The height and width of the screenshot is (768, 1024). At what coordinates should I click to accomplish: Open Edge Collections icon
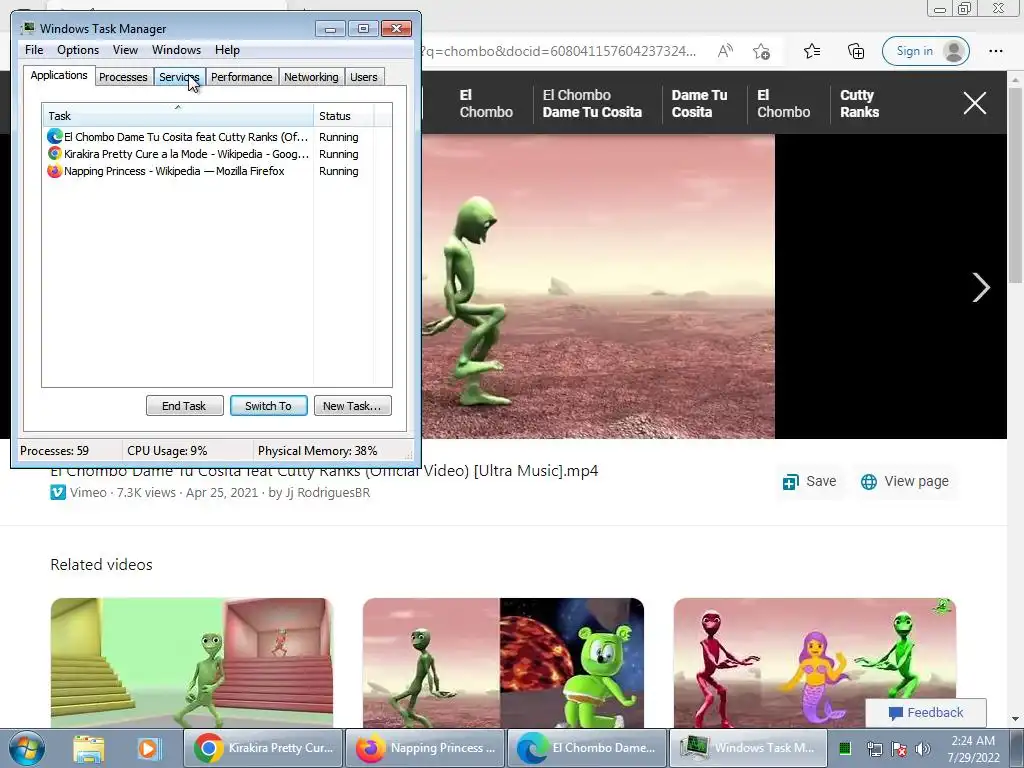pyautogui.click(x=856, y=51)
